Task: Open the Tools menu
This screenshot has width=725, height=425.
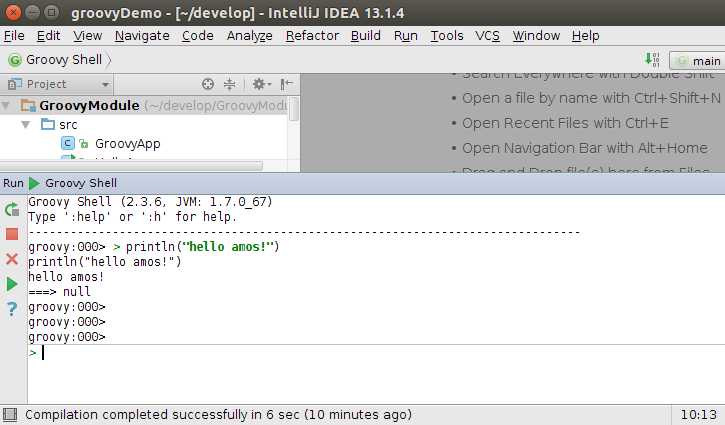Action: pos(447,36)
